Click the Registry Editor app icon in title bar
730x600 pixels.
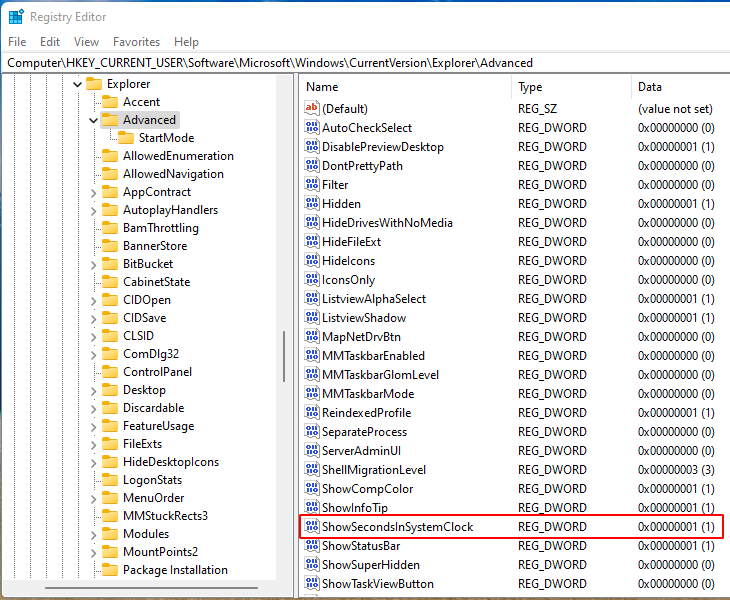[x=16, y=17]
